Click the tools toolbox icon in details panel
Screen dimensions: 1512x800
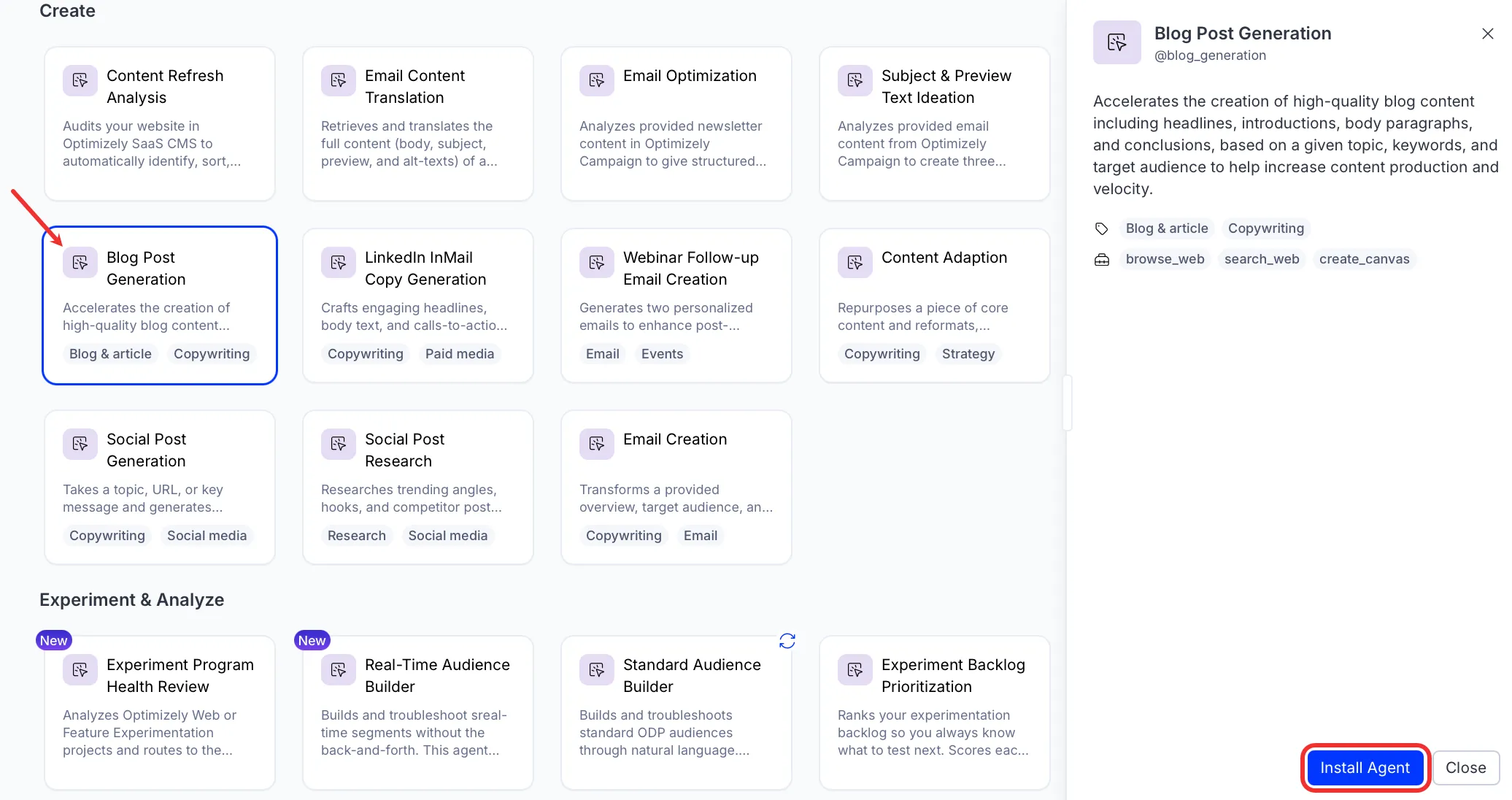coord(1102,260)
